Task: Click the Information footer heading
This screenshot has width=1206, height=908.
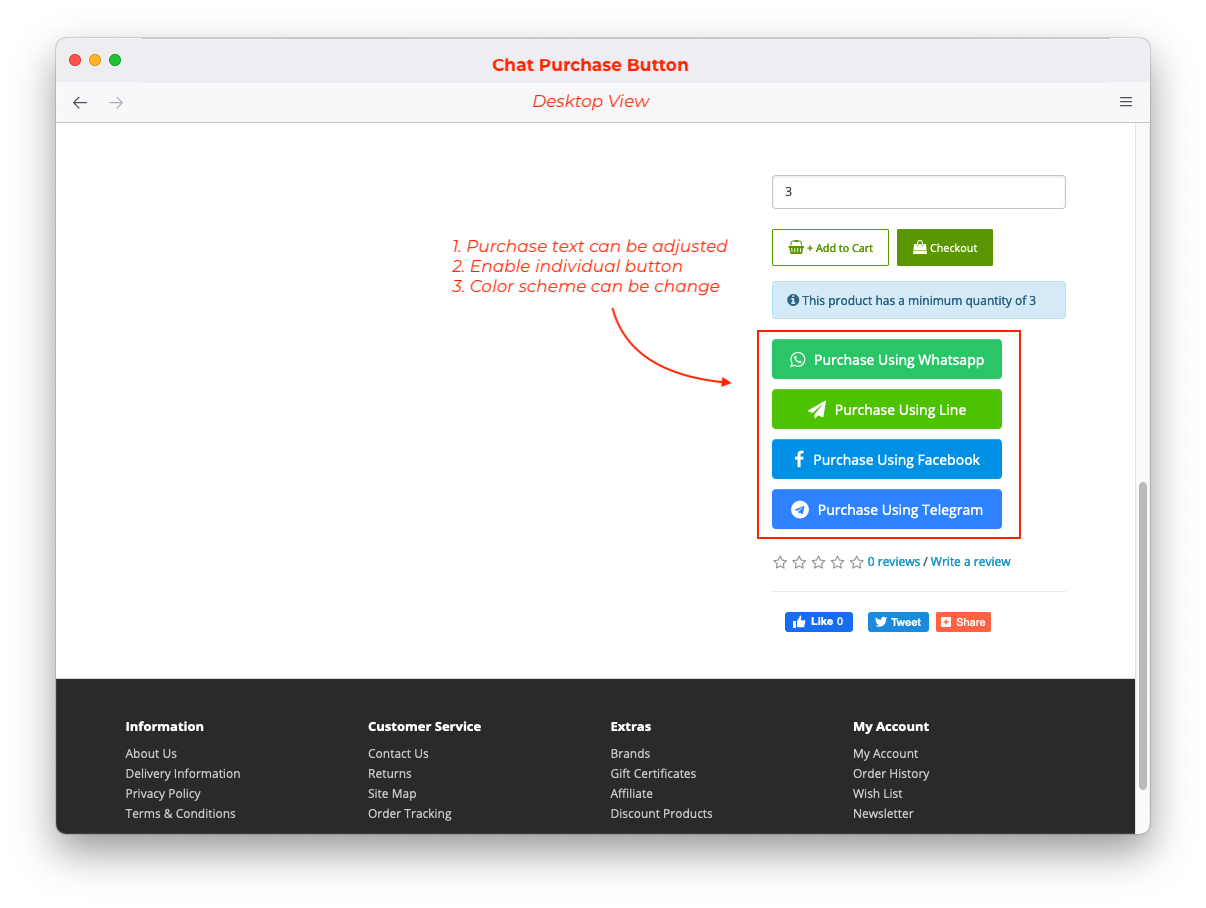Action: coord(164,727)
